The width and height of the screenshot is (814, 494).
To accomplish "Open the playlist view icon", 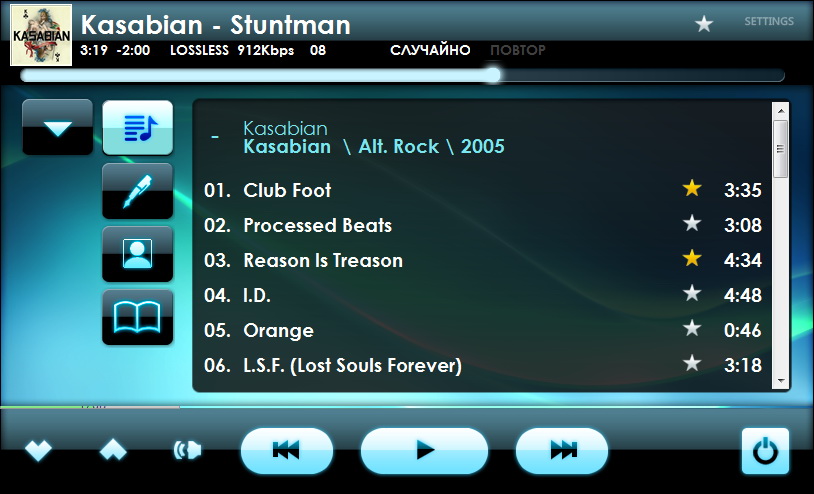I will [138, 128].
